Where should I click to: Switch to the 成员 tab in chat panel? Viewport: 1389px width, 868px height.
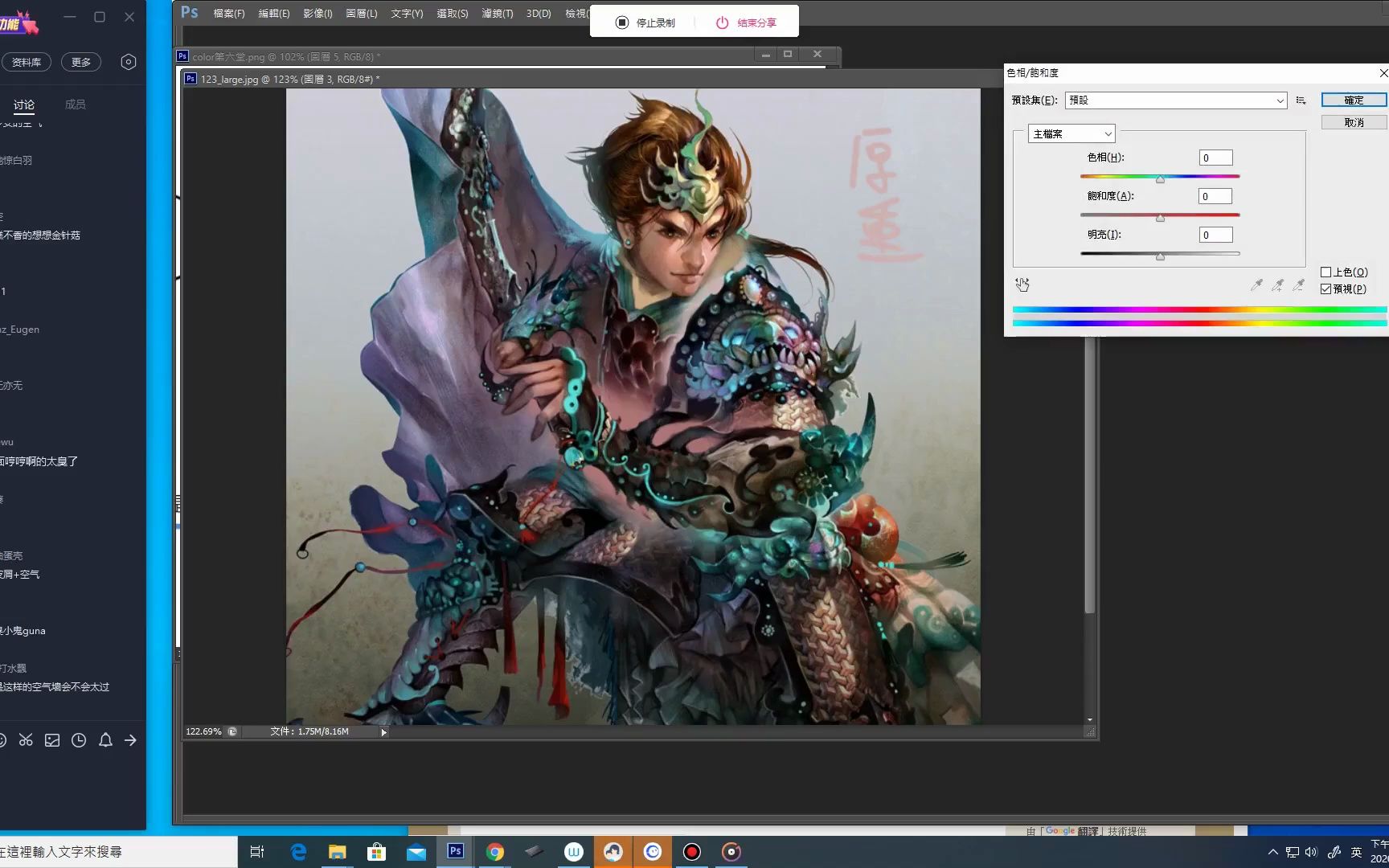pyautogui.click(x=75, y=104)
